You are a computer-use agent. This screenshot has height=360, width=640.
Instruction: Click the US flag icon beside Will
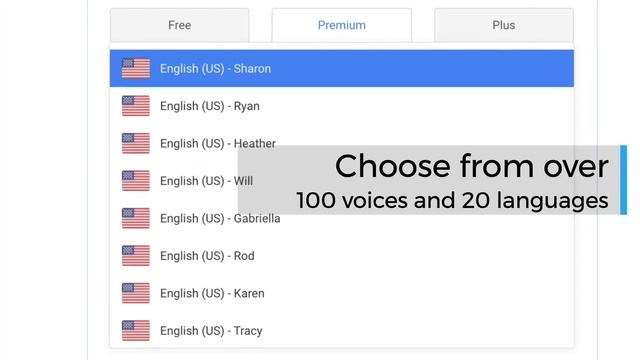(136, 181)
